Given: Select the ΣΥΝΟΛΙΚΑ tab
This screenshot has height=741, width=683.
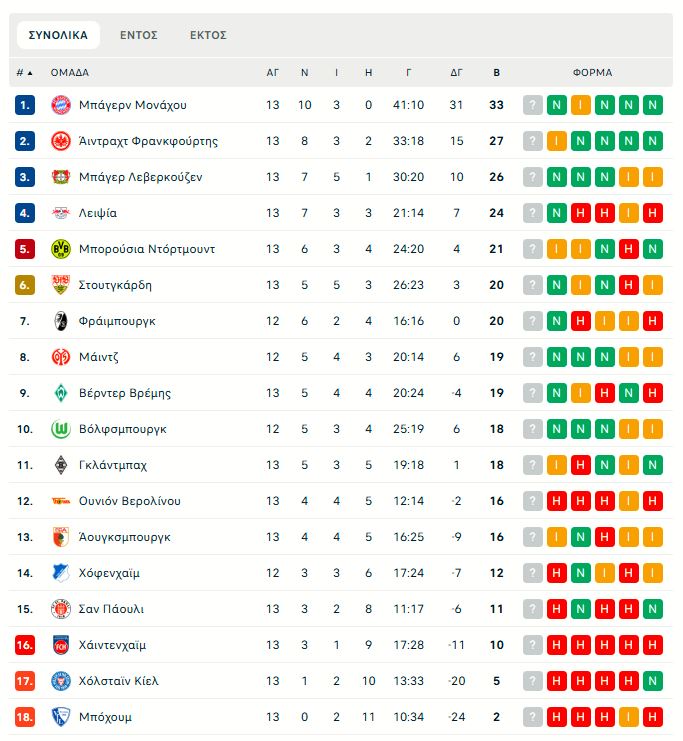Looking at the screenshot, I should tap(58, 35).
